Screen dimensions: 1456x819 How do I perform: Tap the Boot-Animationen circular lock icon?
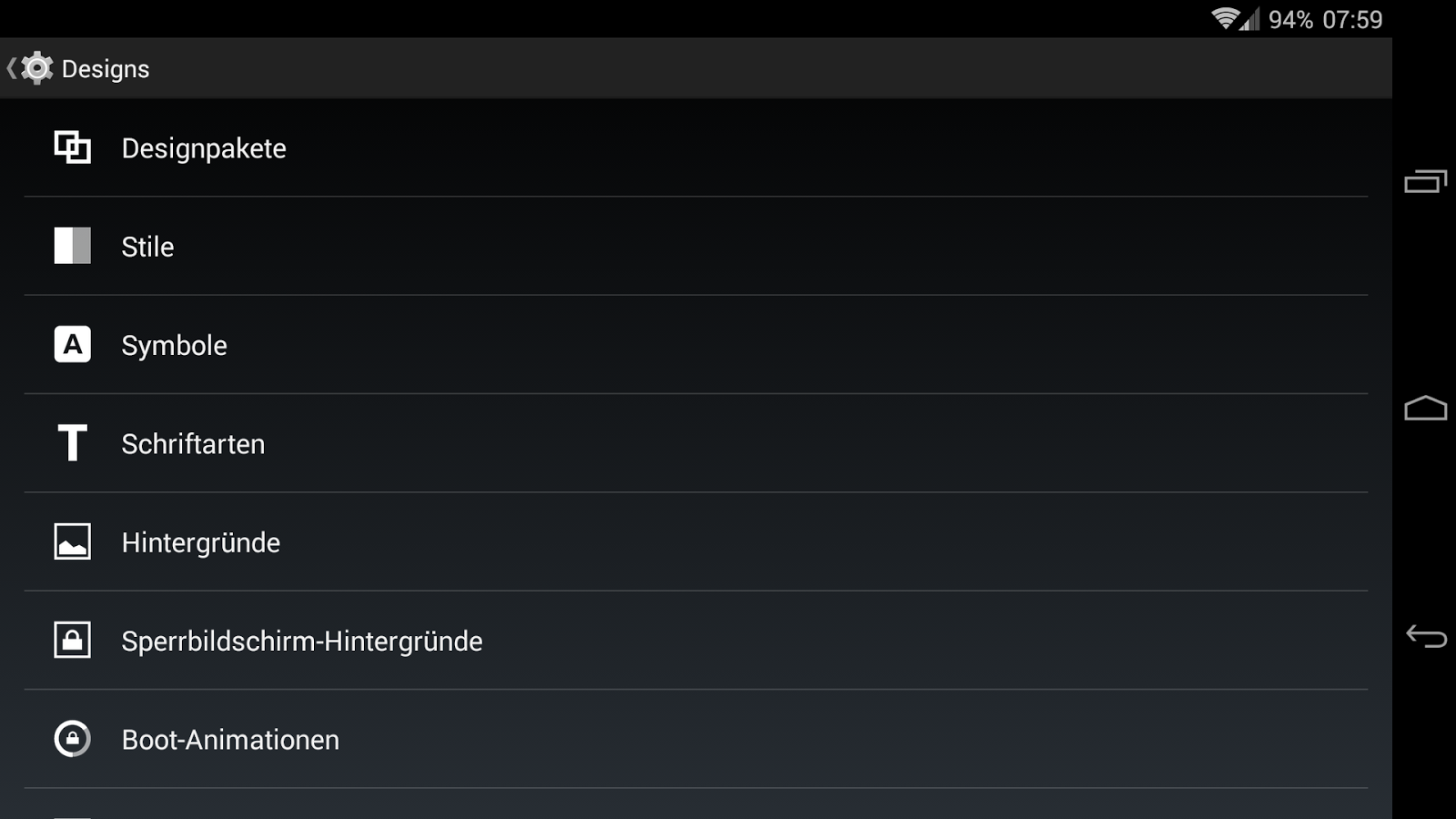(x=72, y=738)
